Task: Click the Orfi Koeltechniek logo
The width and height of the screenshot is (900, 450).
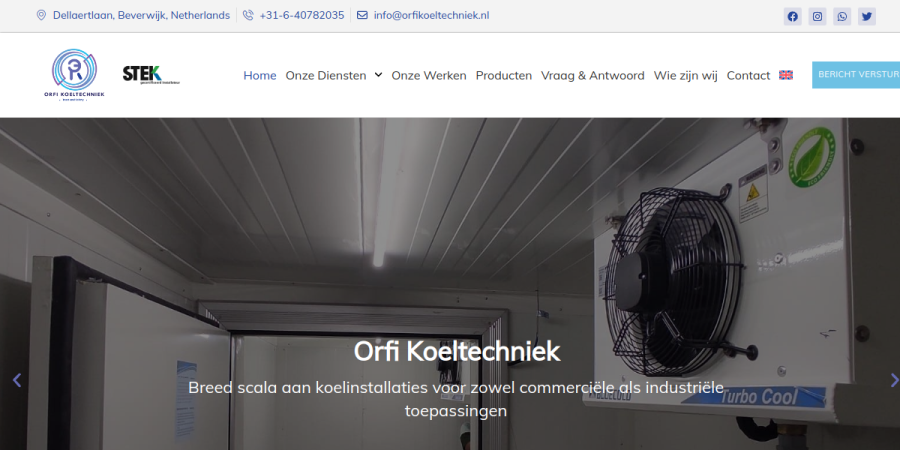Action: point(75,75)
